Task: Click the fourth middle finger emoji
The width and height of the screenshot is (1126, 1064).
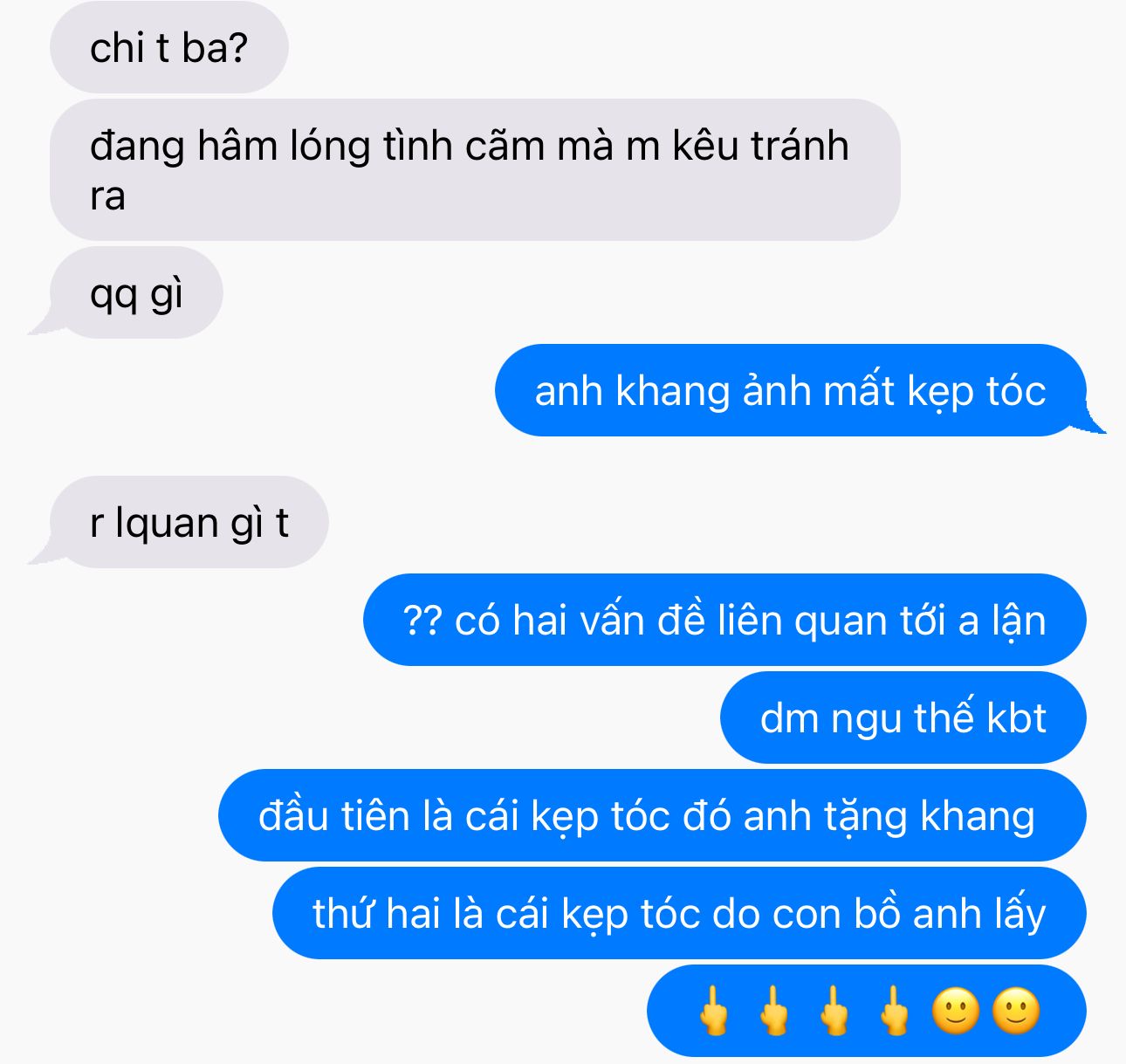Action: (895, 1011)
